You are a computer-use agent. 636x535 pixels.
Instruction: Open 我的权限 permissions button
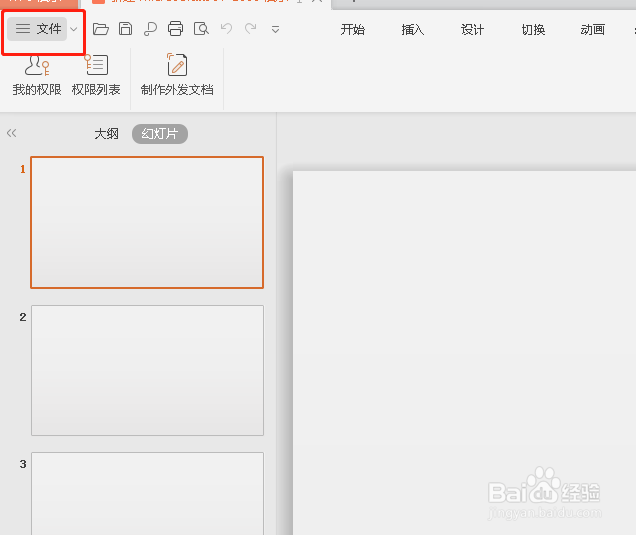point(37,75)
